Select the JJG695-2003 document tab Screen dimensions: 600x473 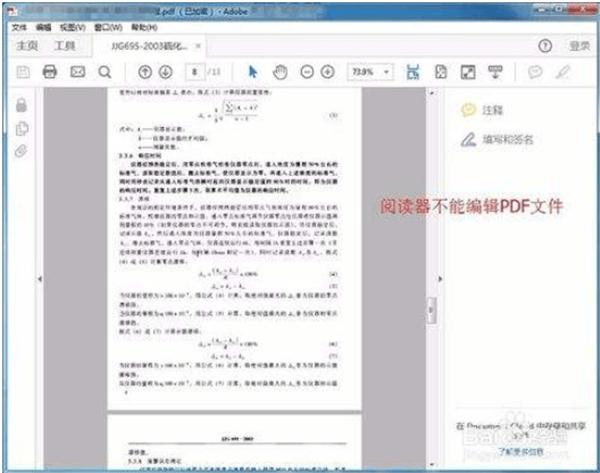point(149,46)
